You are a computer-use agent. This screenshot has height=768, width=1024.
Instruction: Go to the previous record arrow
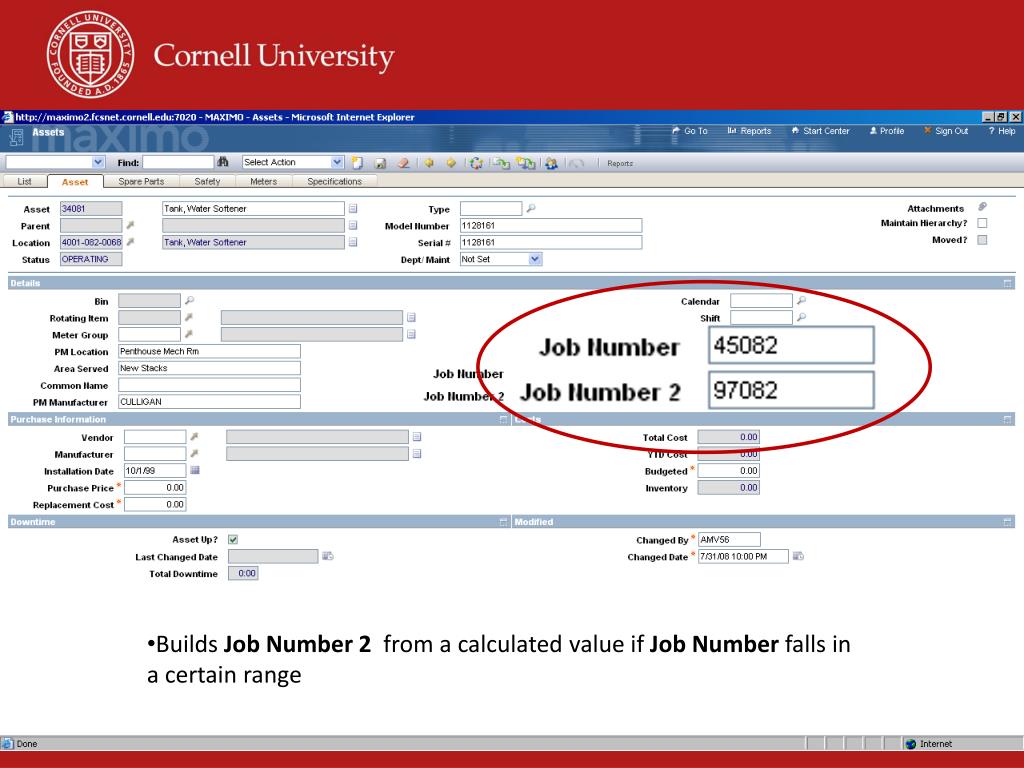pos(429,163)
